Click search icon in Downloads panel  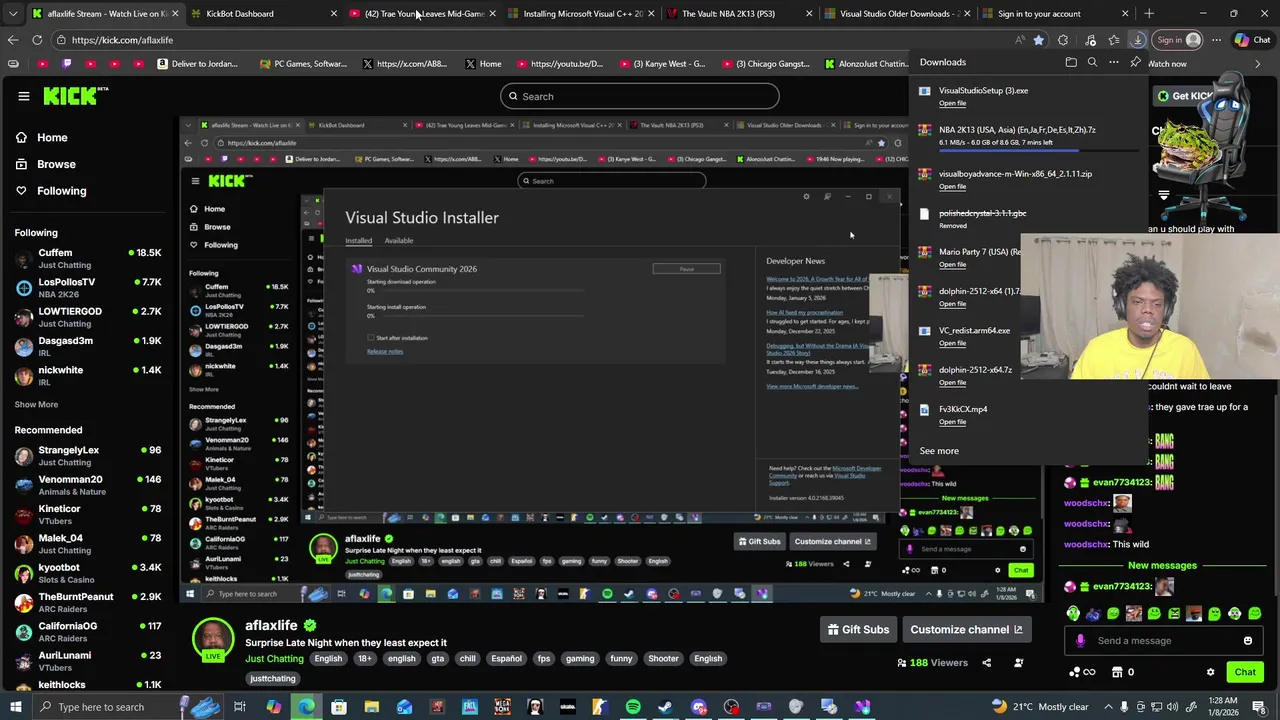1092,62
